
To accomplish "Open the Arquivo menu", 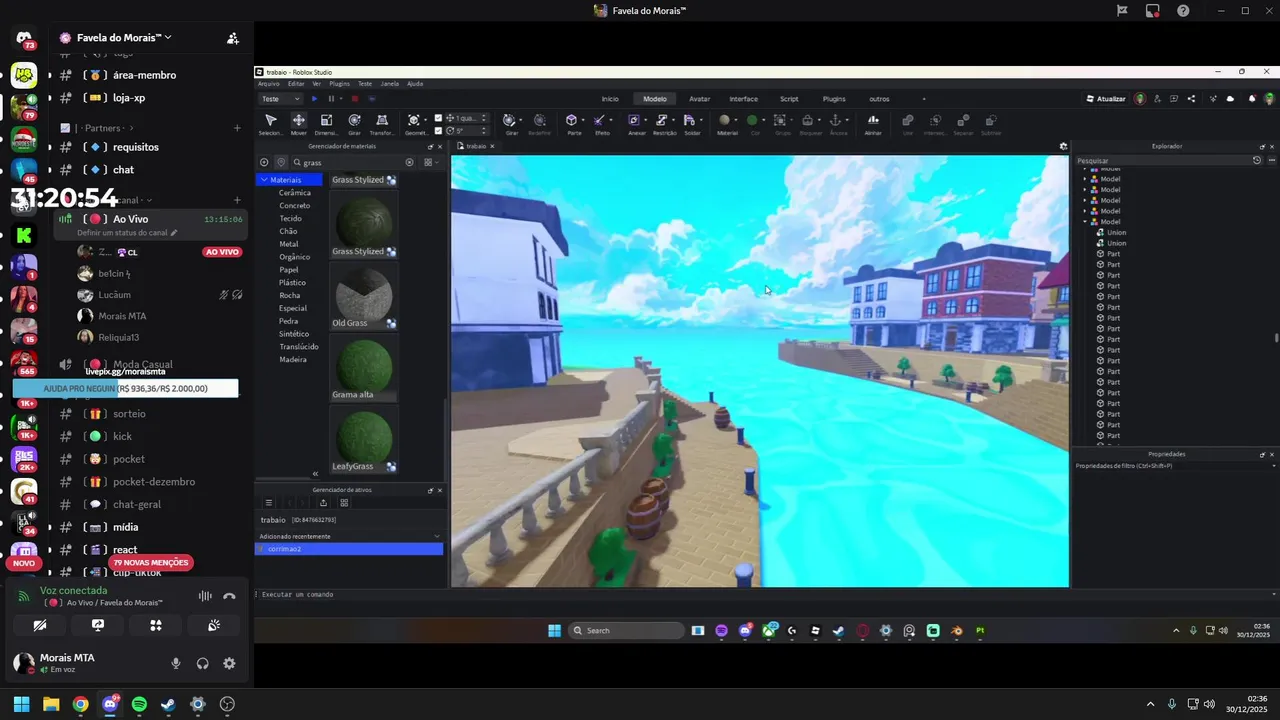I will [x=269, y=84].
